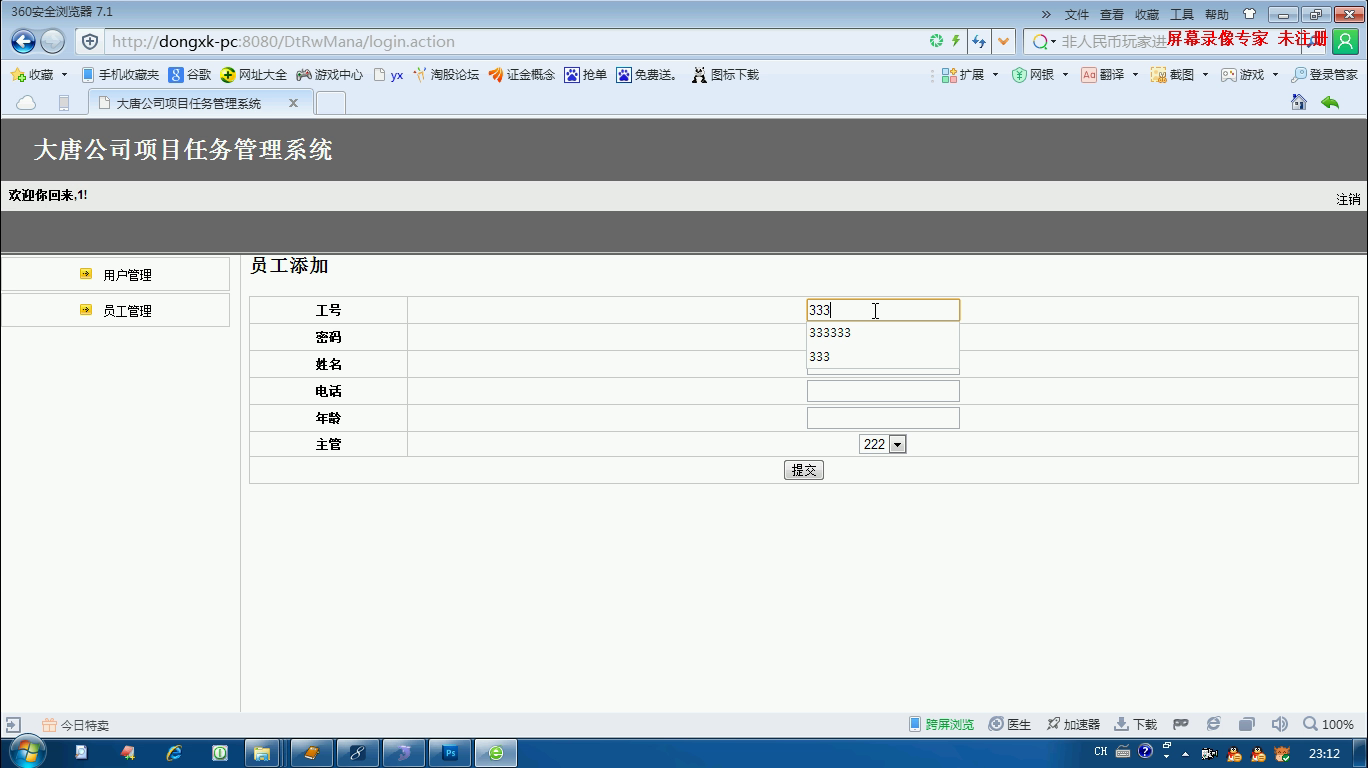Click the green undo closed tab arrow
Image resolution: width=1368 pixels, height=768 pixels.
click(x=1330, y=102)
